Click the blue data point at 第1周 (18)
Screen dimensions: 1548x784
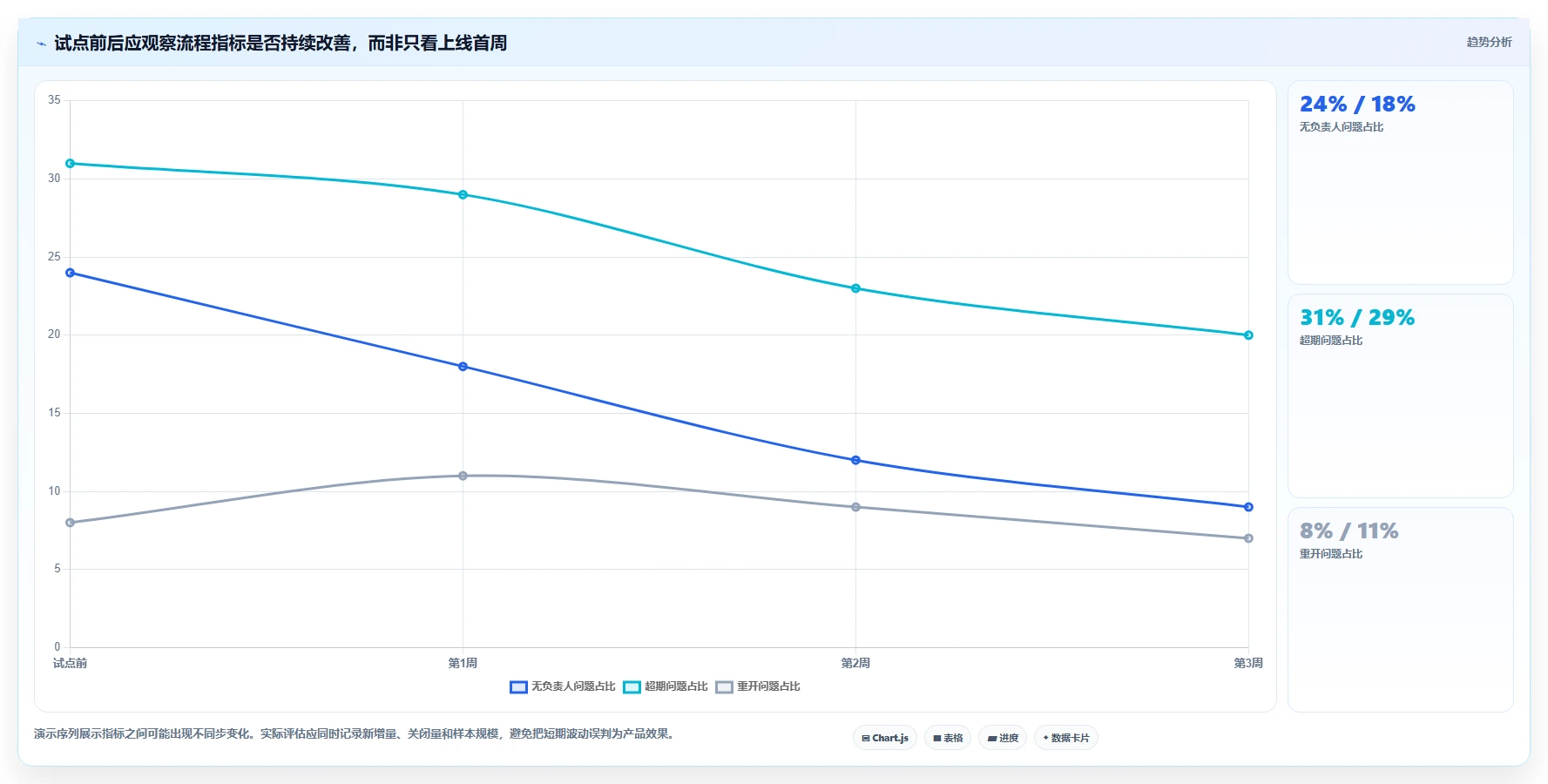click(x=463, y=367)
